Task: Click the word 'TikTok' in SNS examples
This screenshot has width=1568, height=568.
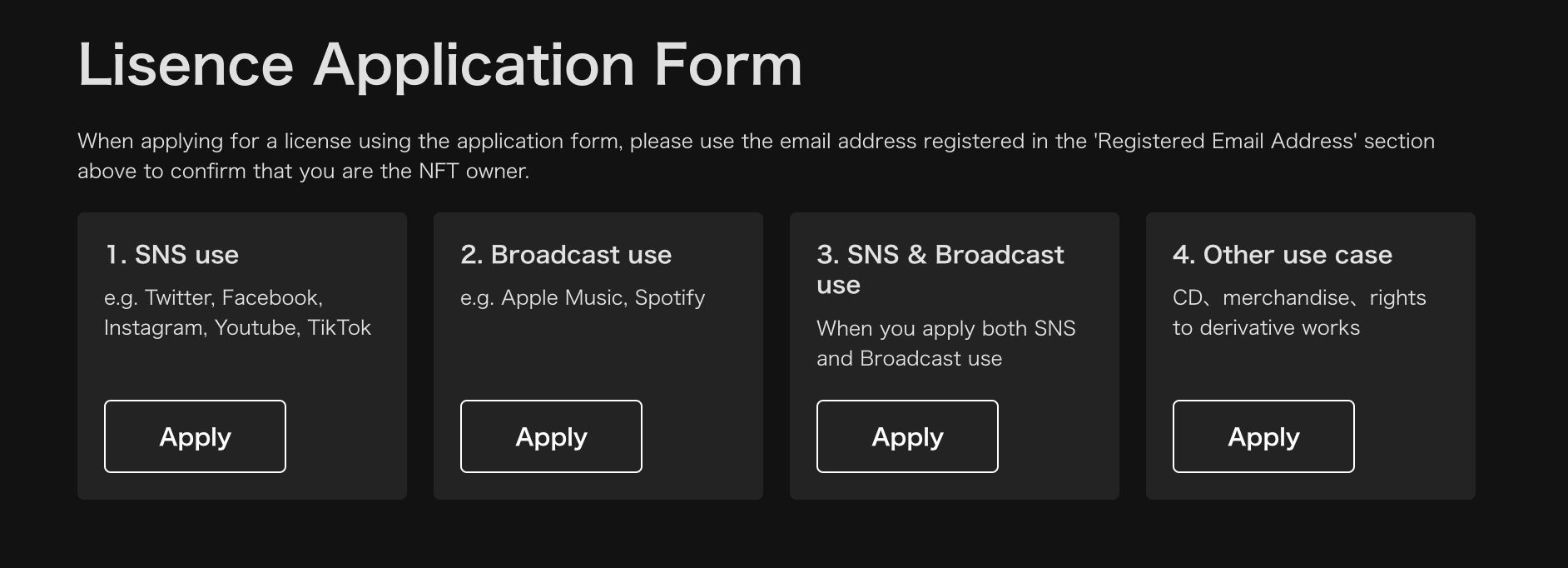Action: tap(339, 328)
